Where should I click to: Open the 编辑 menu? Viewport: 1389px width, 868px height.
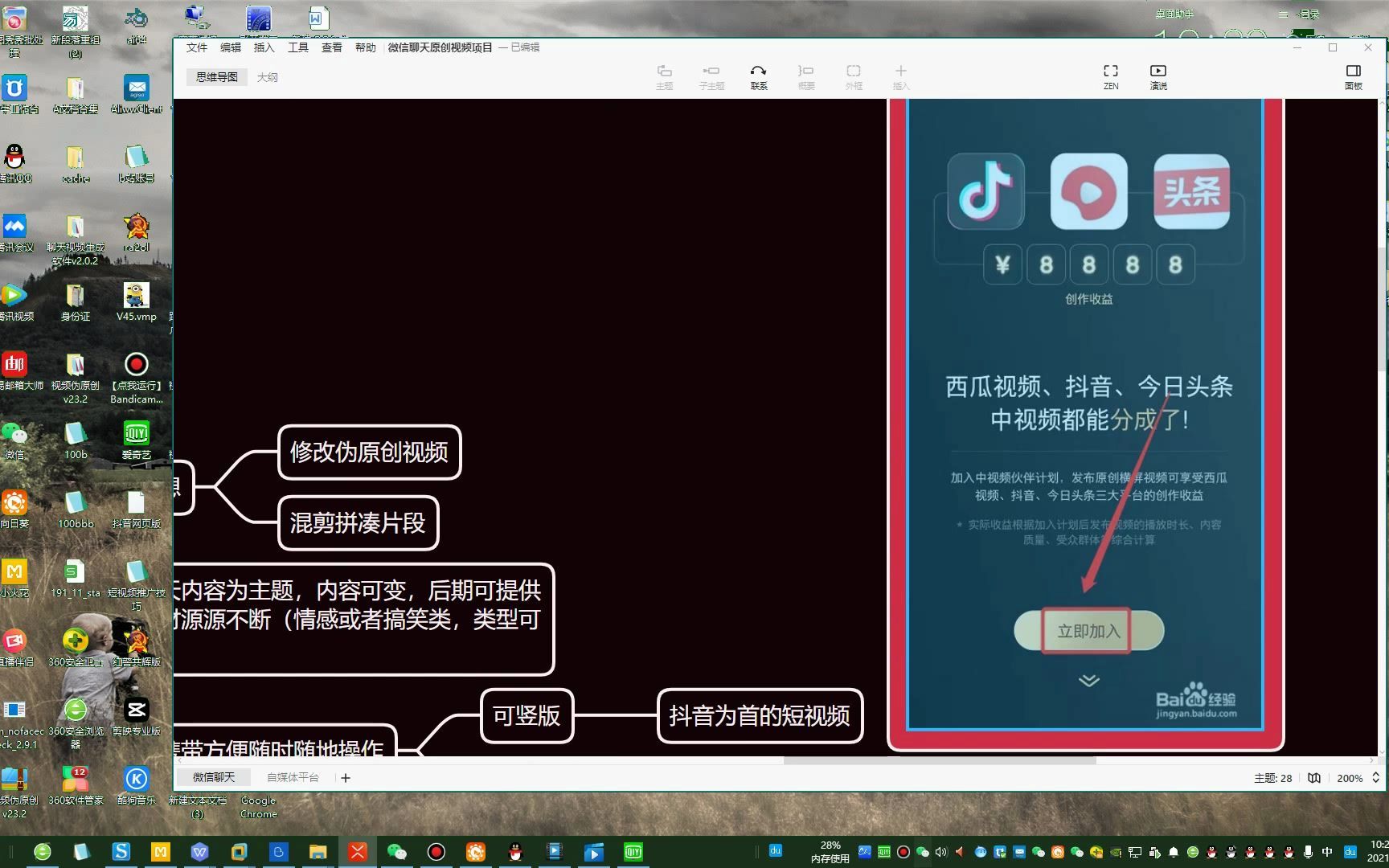[231, 47]
